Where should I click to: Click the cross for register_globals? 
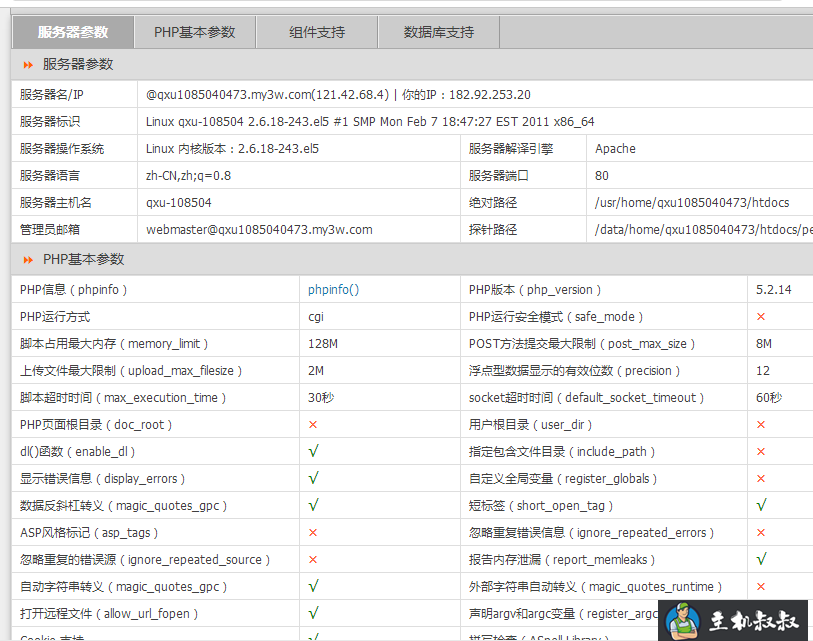761,479
